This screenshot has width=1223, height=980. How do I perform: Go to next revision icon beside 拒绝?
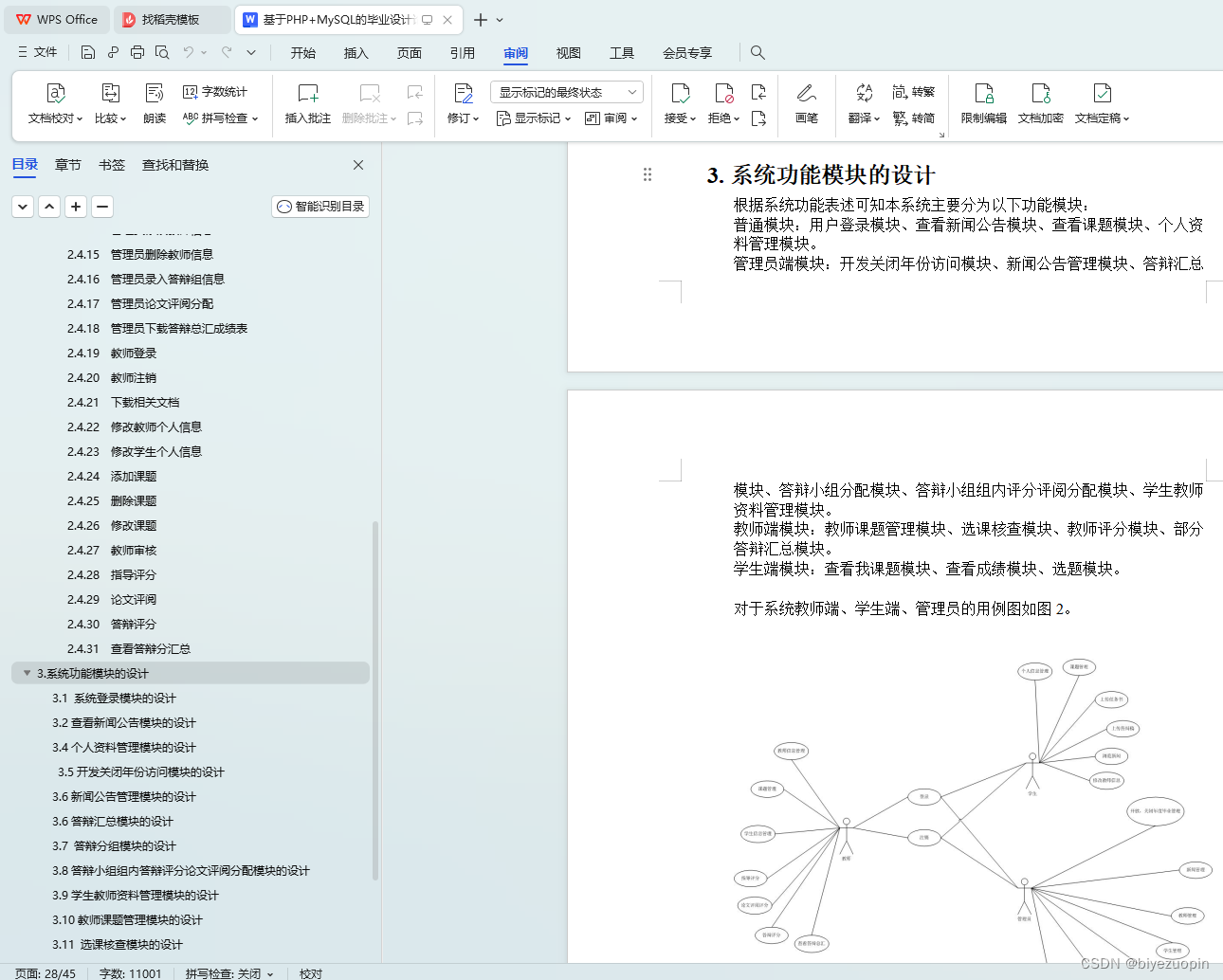pos(758,118)
